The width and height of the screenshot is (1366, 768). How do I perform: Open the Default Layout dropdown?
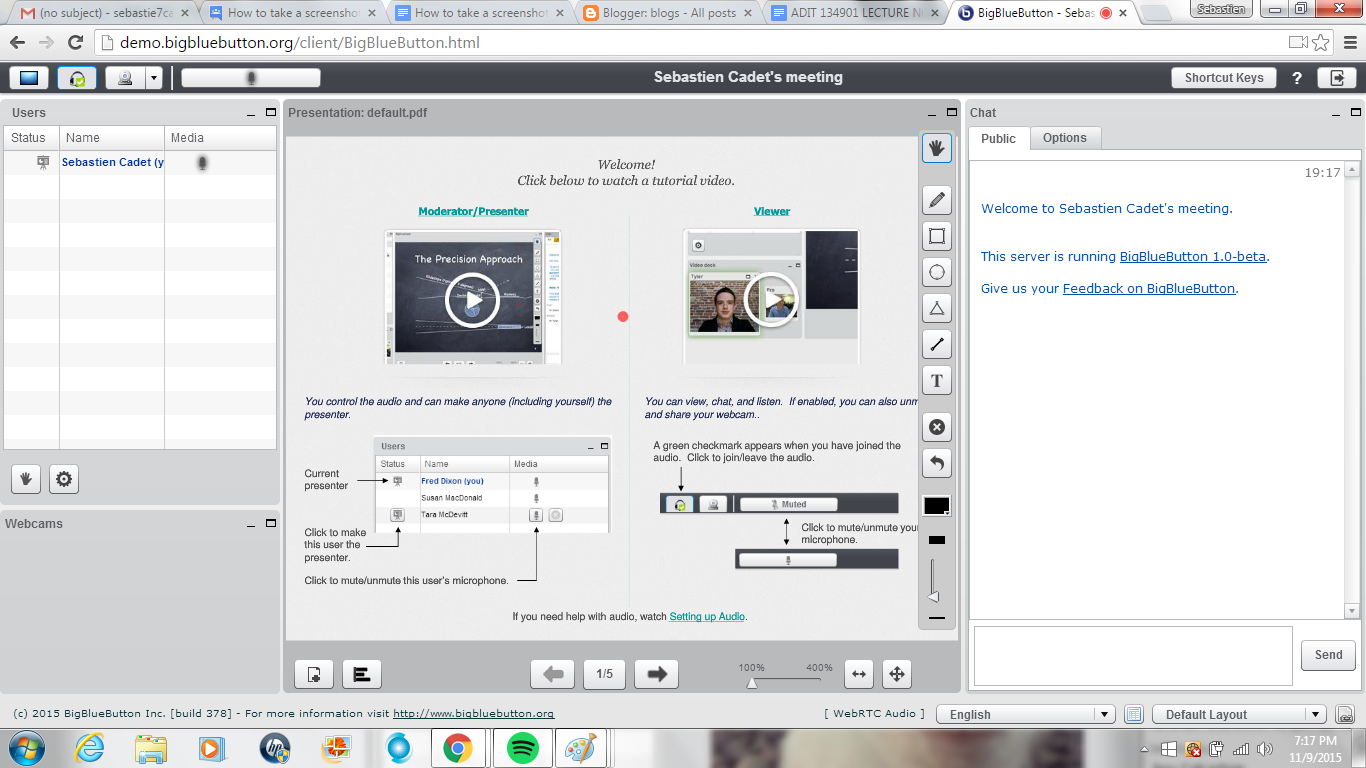pos(1239,715)
